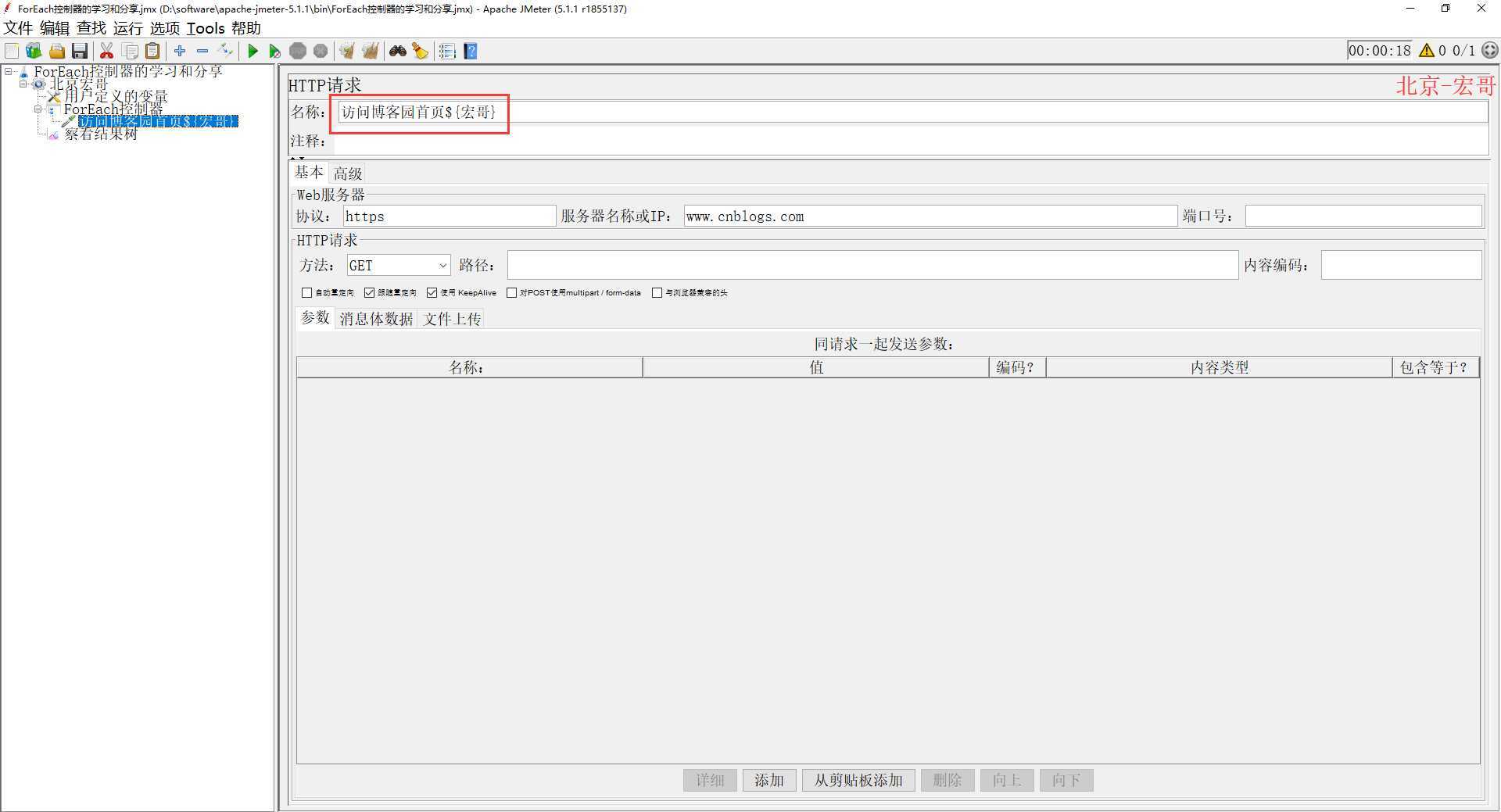The height and width of the screenshot is (812, 1501).
Task: Open the function helper list icon
Action: click(x=447, y=52)
